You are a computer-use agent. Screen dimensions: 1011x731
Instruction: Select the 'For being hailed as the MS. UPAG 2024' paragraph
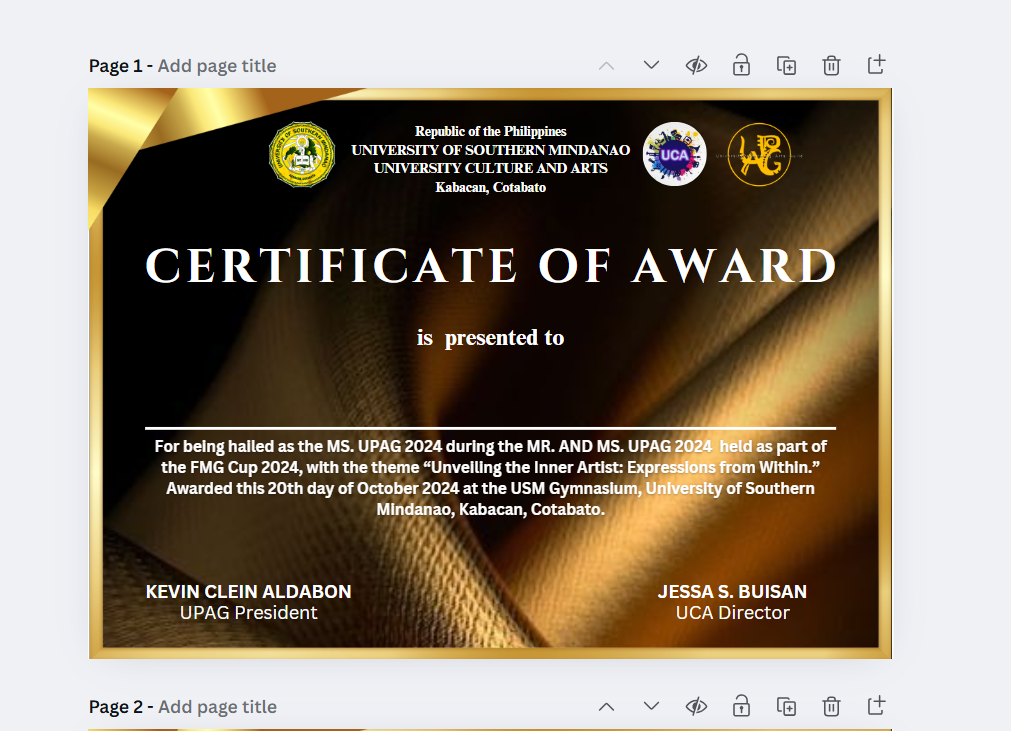(x=491, y=478)
